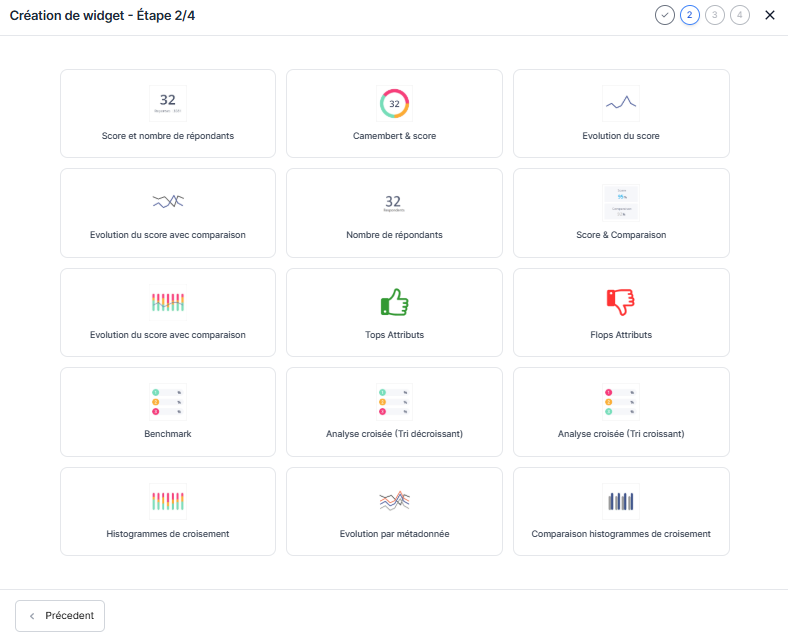Select the Benchmark ranking list icon
This screenshot has height=640, width=788.
click(x=168, y=401)
